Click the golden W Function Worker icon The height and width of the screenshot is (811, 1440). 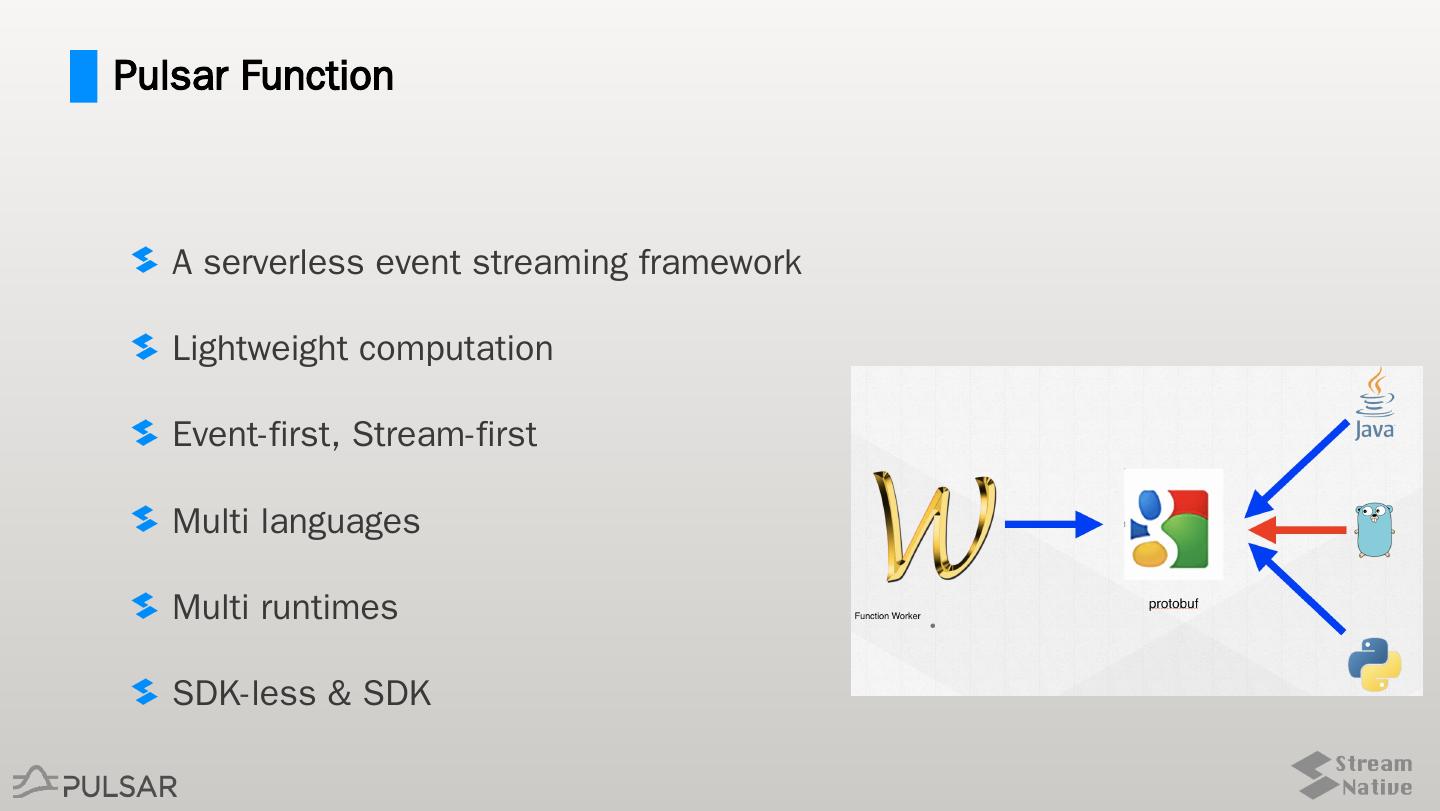(934, 526)
